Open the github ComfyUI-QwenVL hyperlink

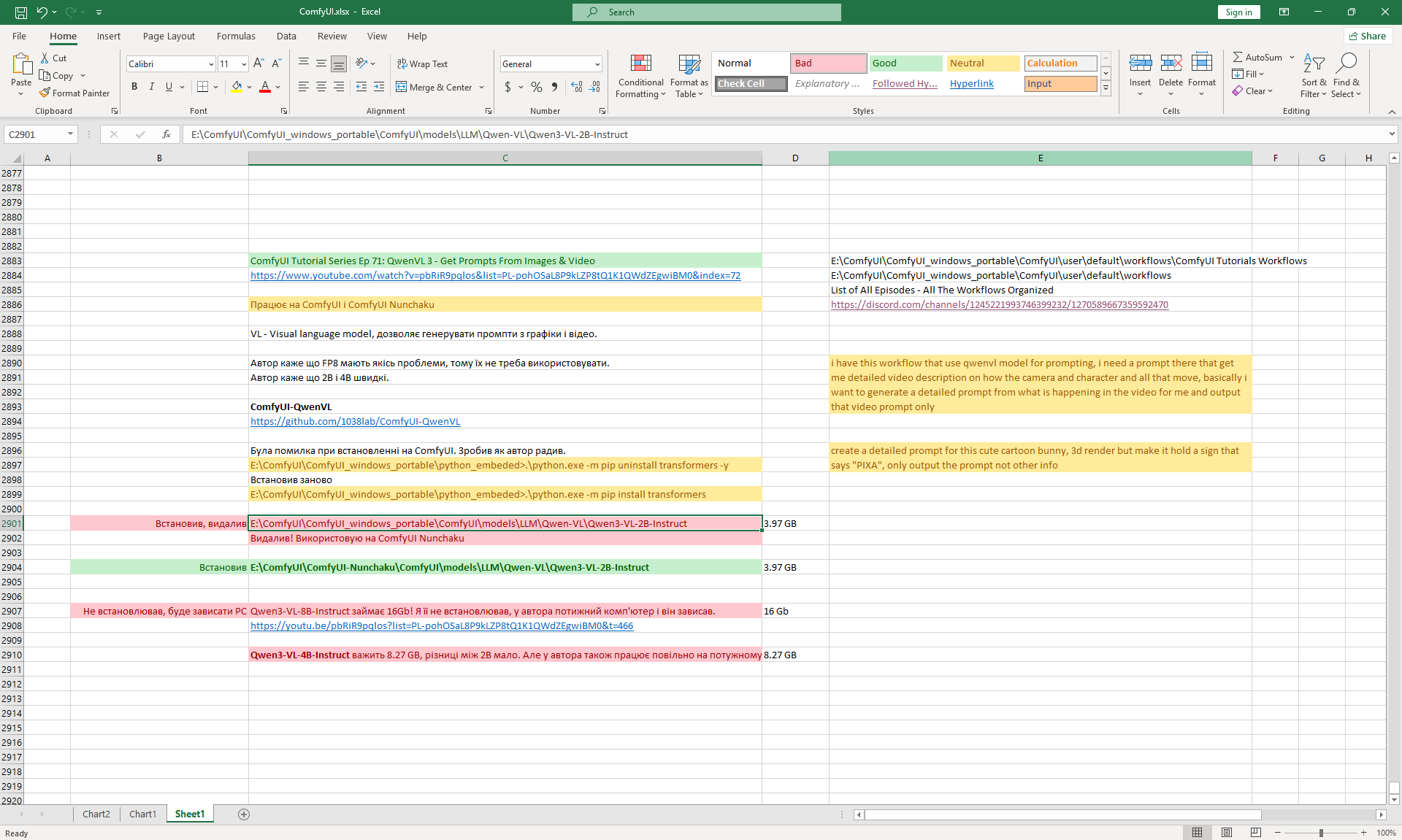(x=355, y=421)
